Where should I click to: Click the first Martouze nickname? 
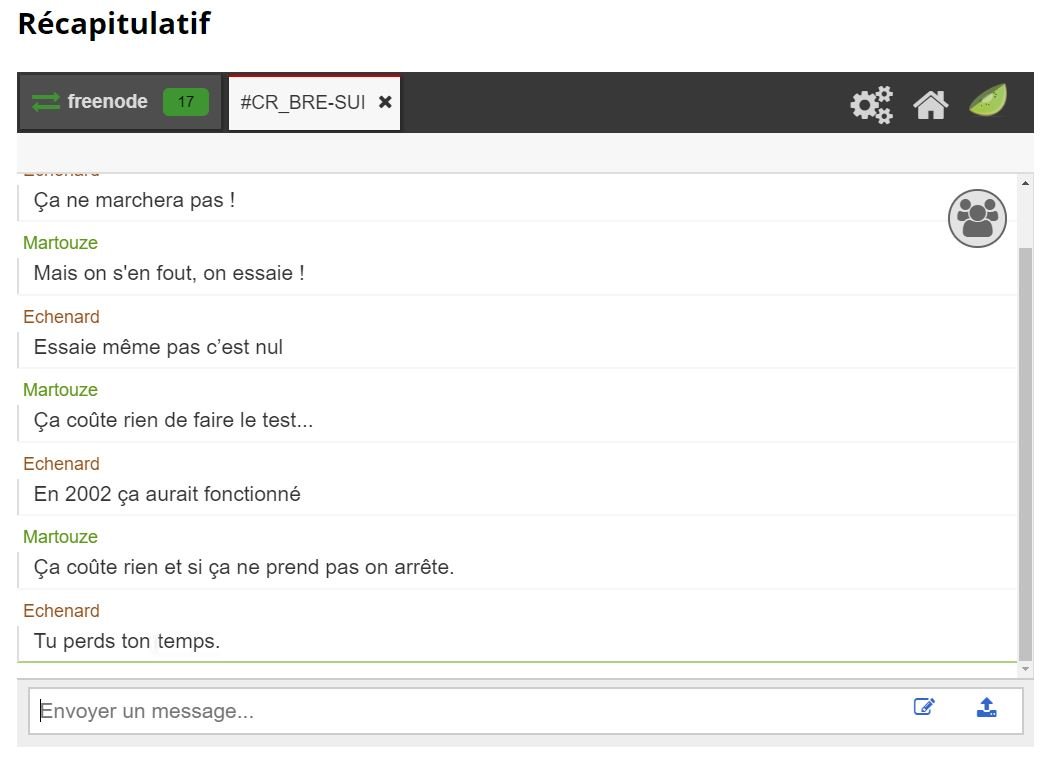60,243
